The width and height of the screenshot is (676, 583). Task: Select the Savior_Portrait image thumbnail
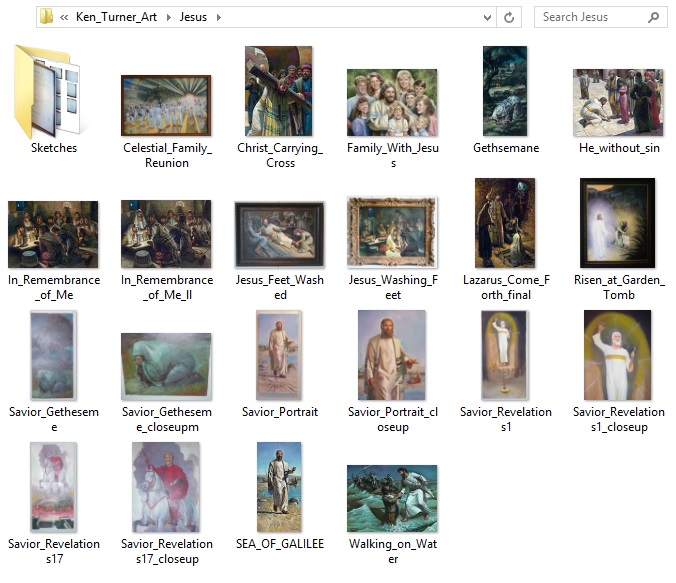coord(279,355)
